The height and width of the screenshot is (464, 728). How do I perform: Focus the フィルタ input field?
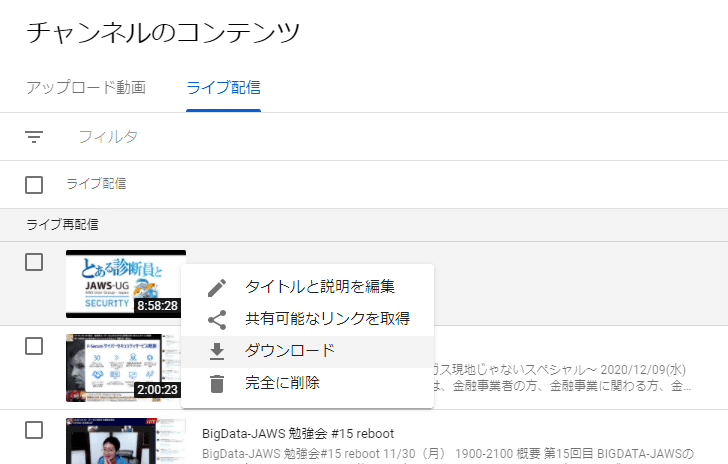(108, 137)
